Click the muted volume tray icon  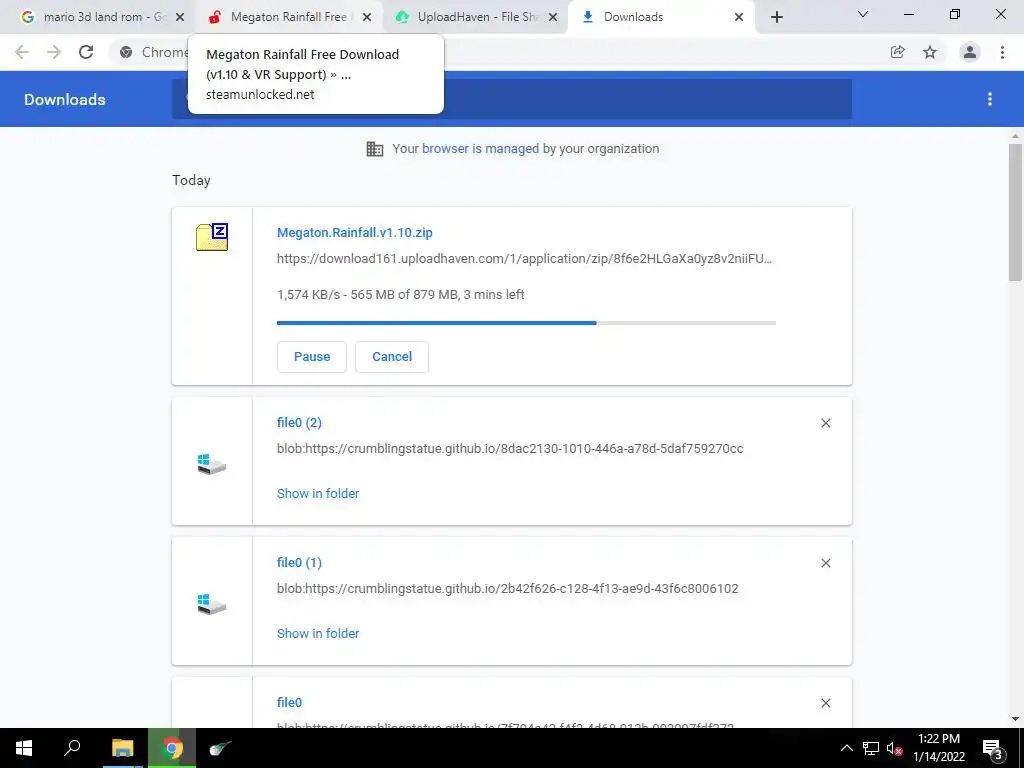pyautogui.click(x=894, y=748)
